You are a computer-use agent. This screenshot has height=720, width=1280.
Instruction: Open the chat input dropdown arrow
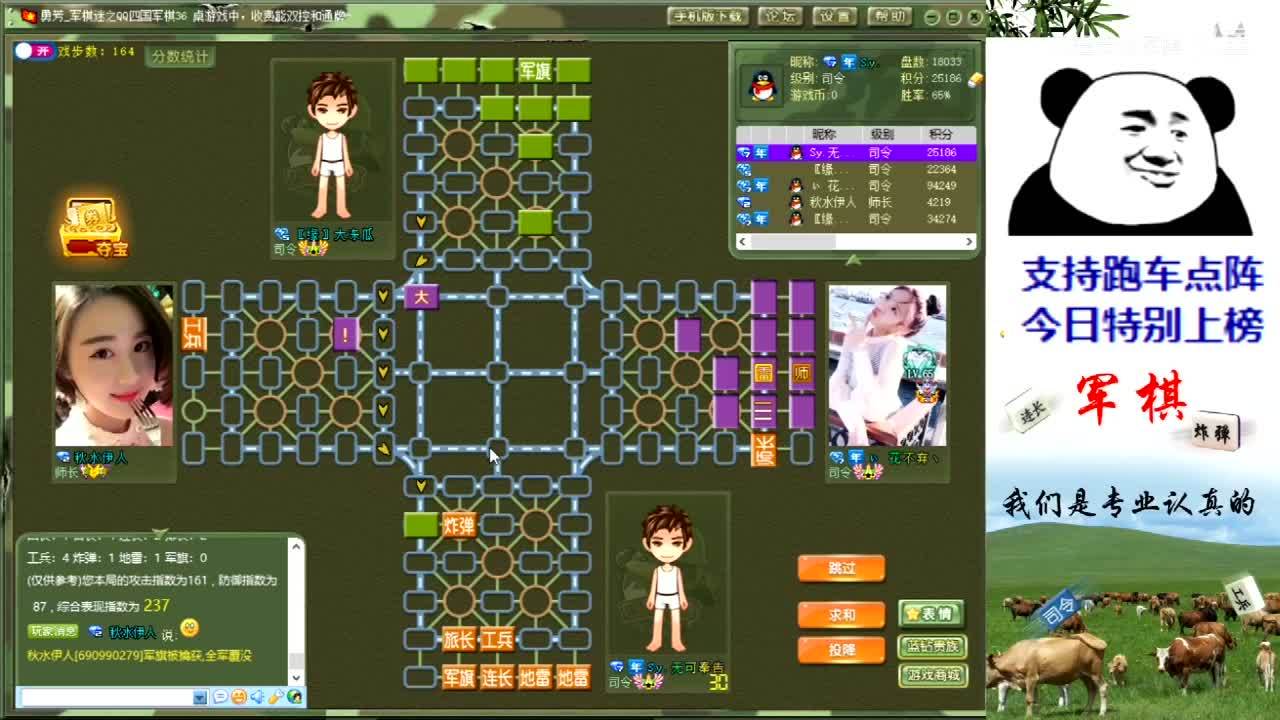click(x=200, y=697)
